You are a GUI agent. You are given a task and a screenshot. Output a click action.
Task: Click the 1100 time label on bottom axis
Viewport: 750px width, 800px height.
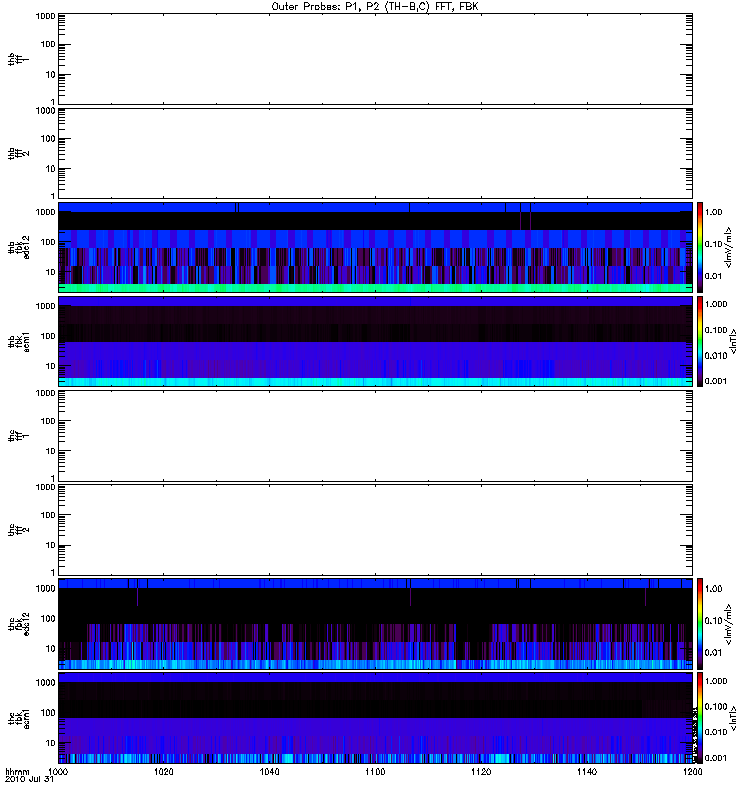click(375, 771)
